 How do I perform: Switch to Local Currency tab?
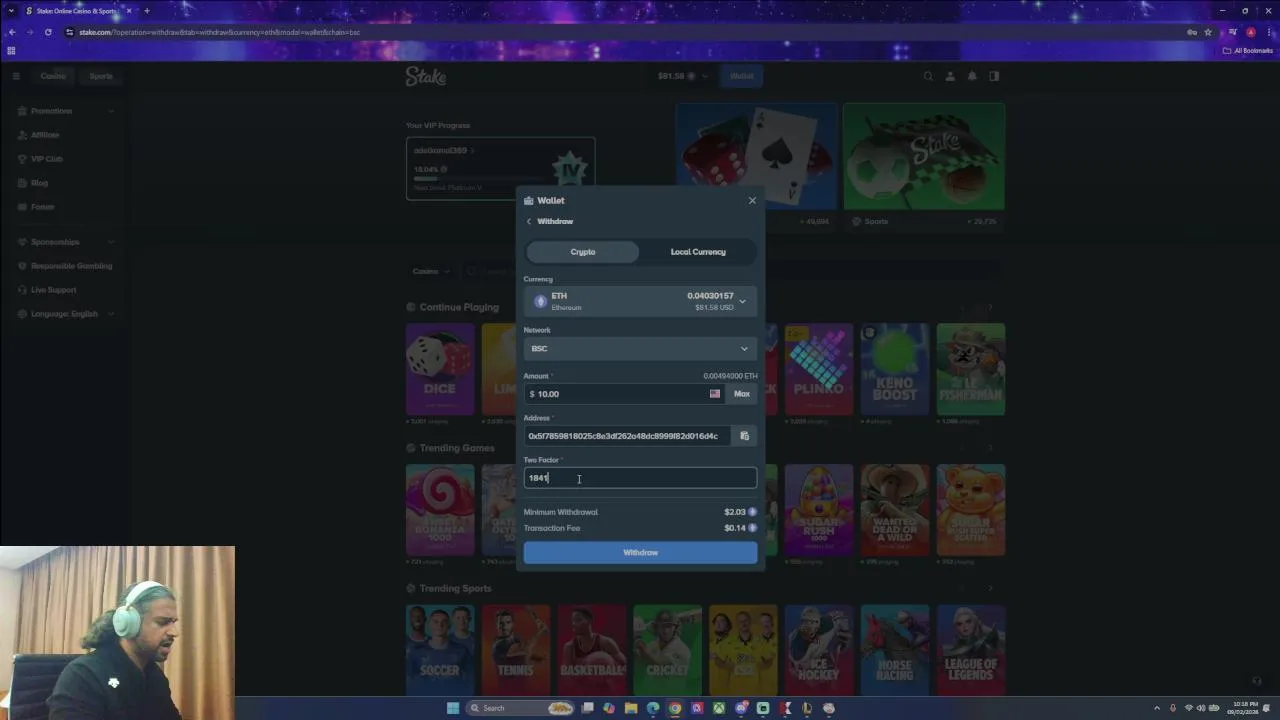[x=698, y=252]
